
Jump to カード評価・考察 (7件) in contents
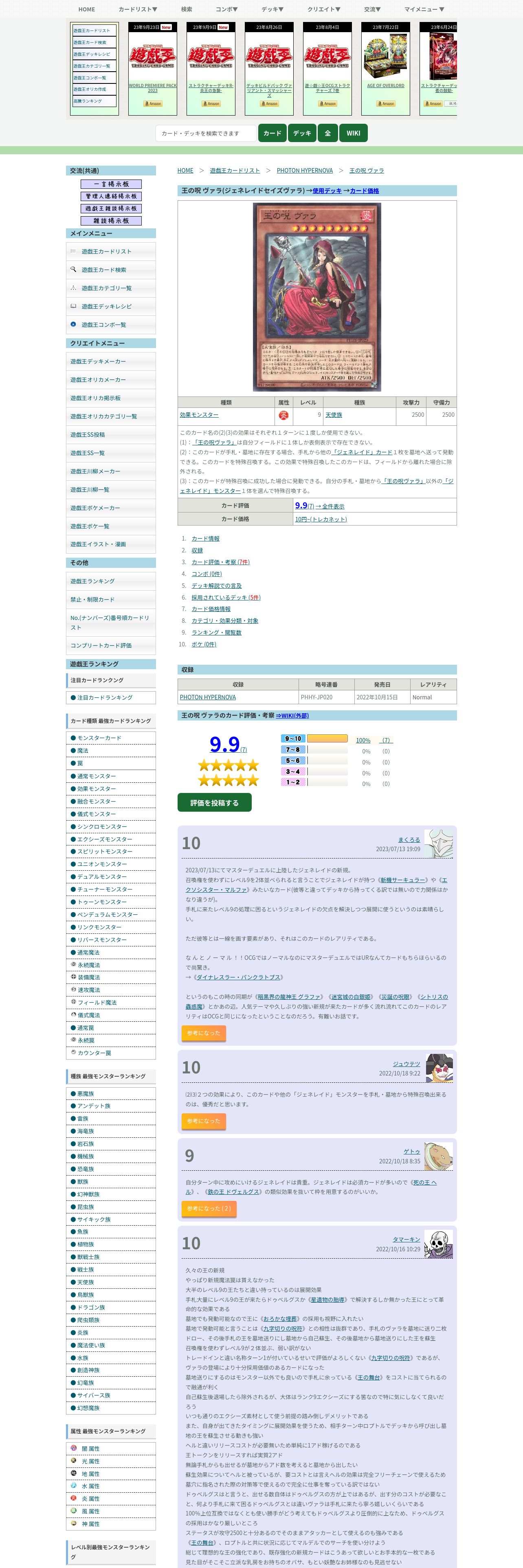click(x=220, y=562)
